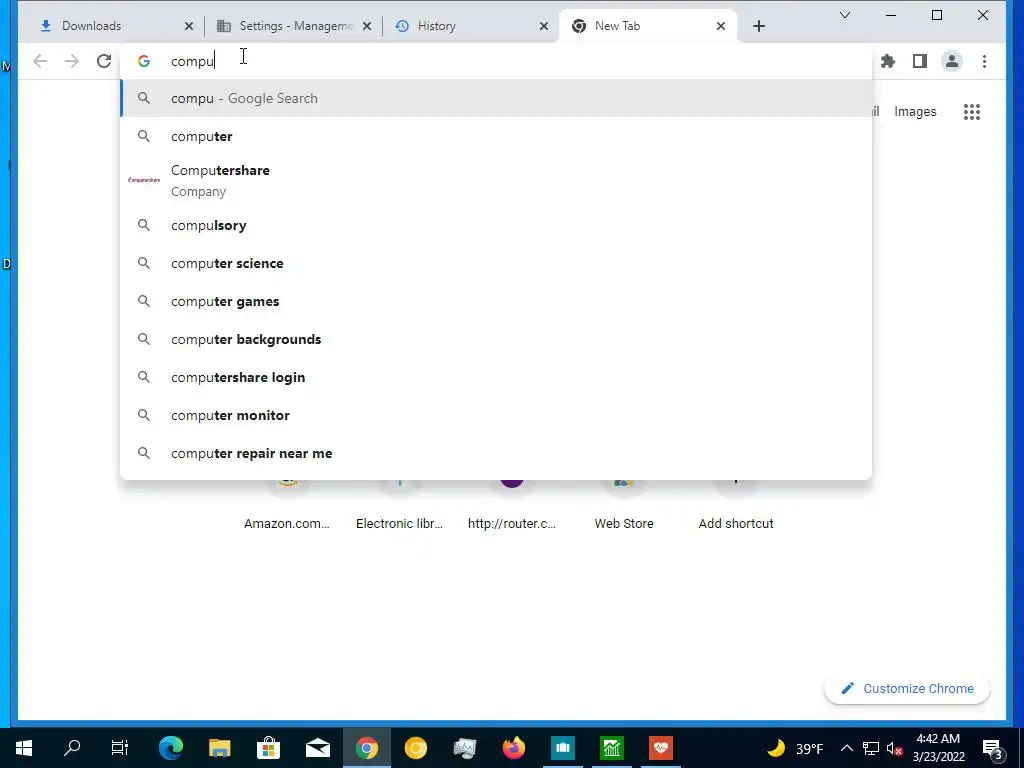Click the Google G icon in address bar
Viewport: 1024px width, 768px height.
click(x=144, y=61)
